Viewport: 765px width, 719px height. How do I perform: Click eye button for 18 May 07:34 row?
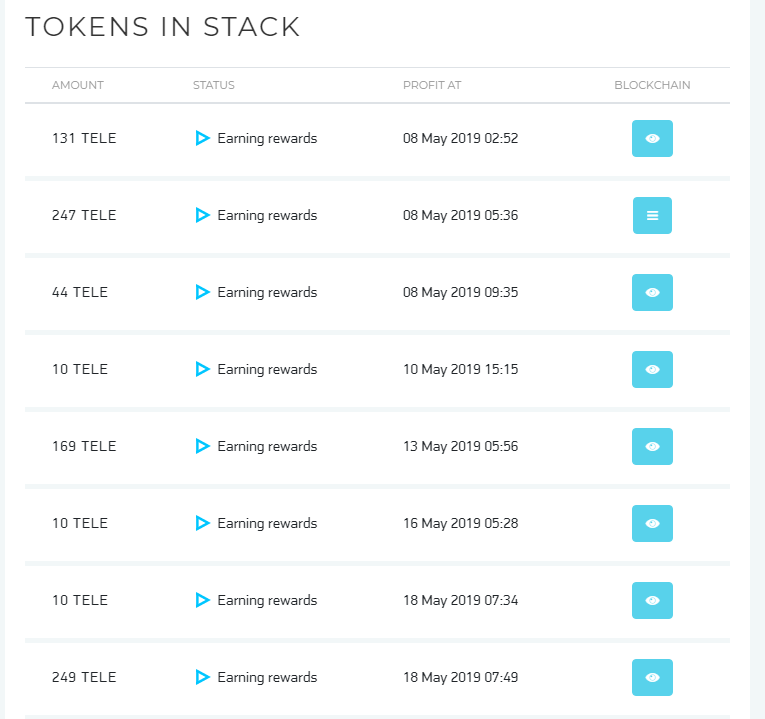(652, 601)
